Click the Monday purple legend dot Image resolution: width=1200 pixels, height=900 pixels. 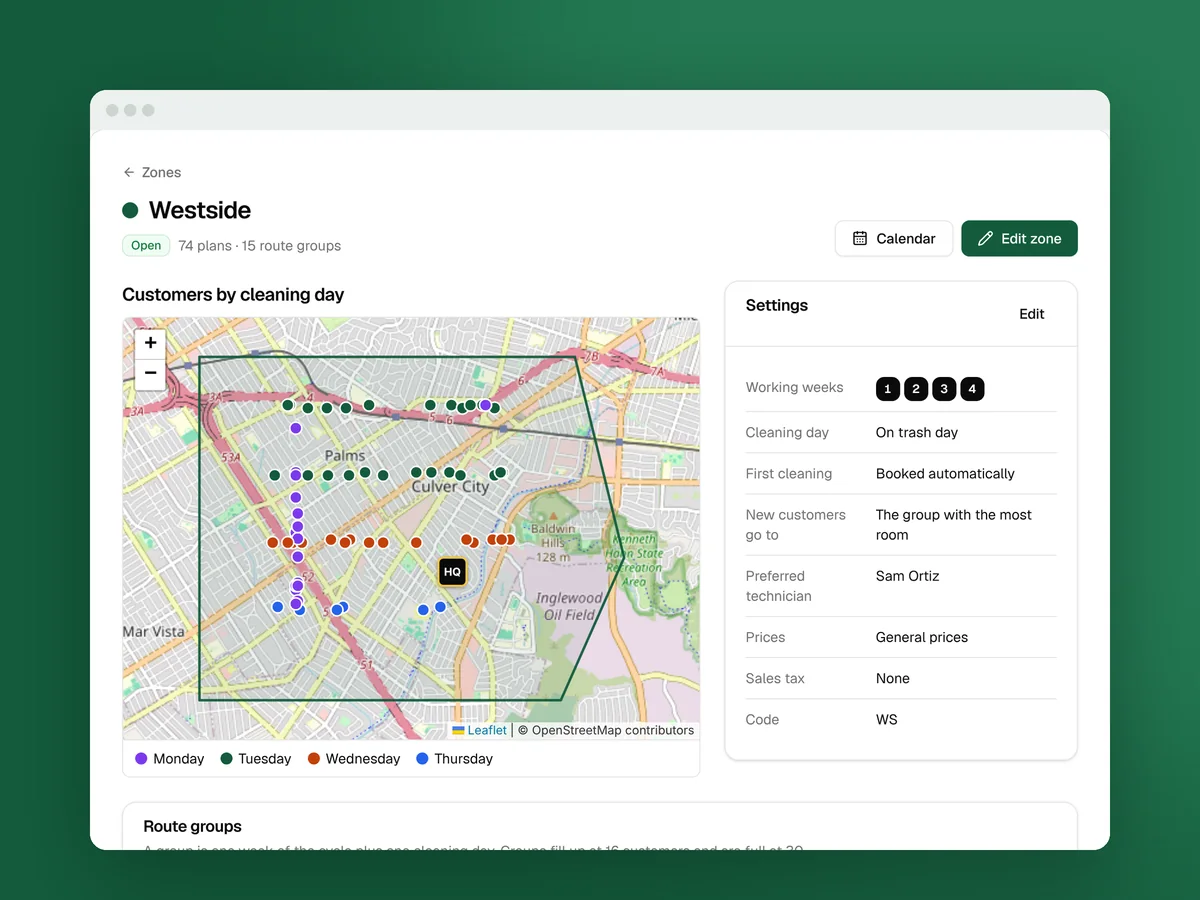(x=141, y=759)
